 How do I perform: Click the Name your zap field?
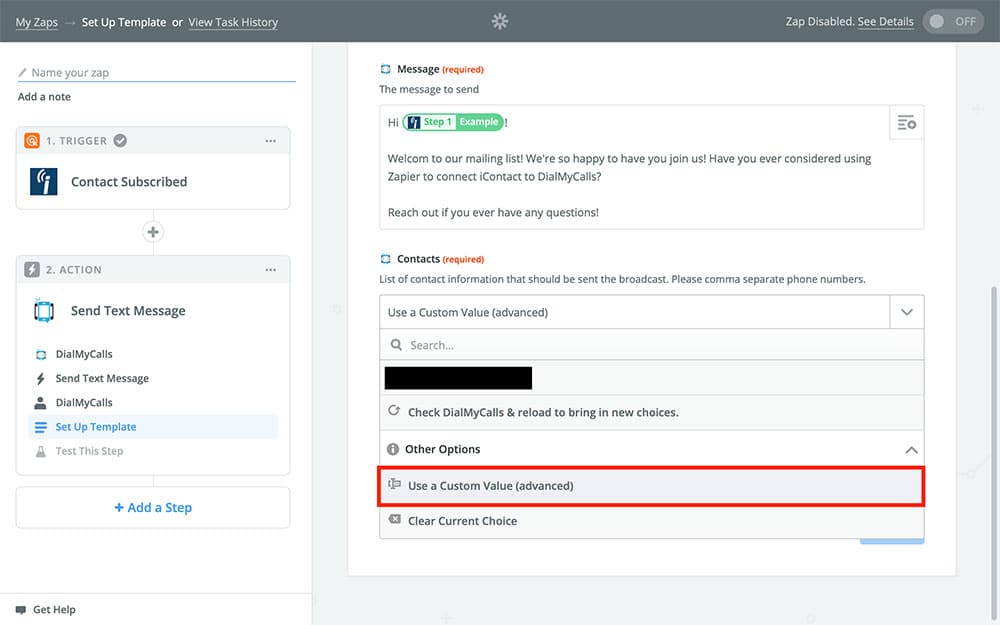pyautogui.click(x=160, y=73)
